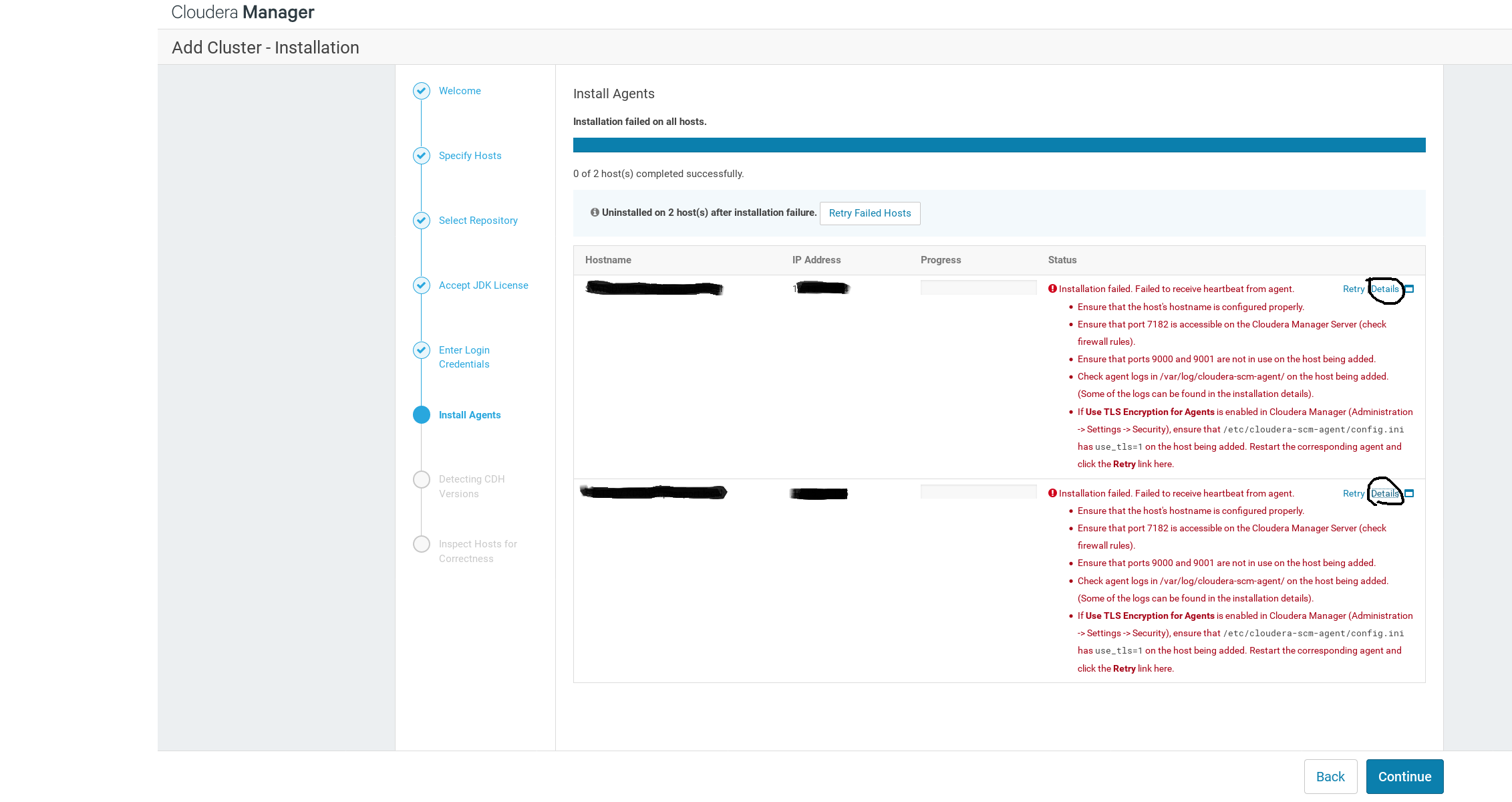Image resolution: width=1512 pixels, height=802 pixels.
Task: Click the active Install Agents step circle
Action: pos(421,415)
